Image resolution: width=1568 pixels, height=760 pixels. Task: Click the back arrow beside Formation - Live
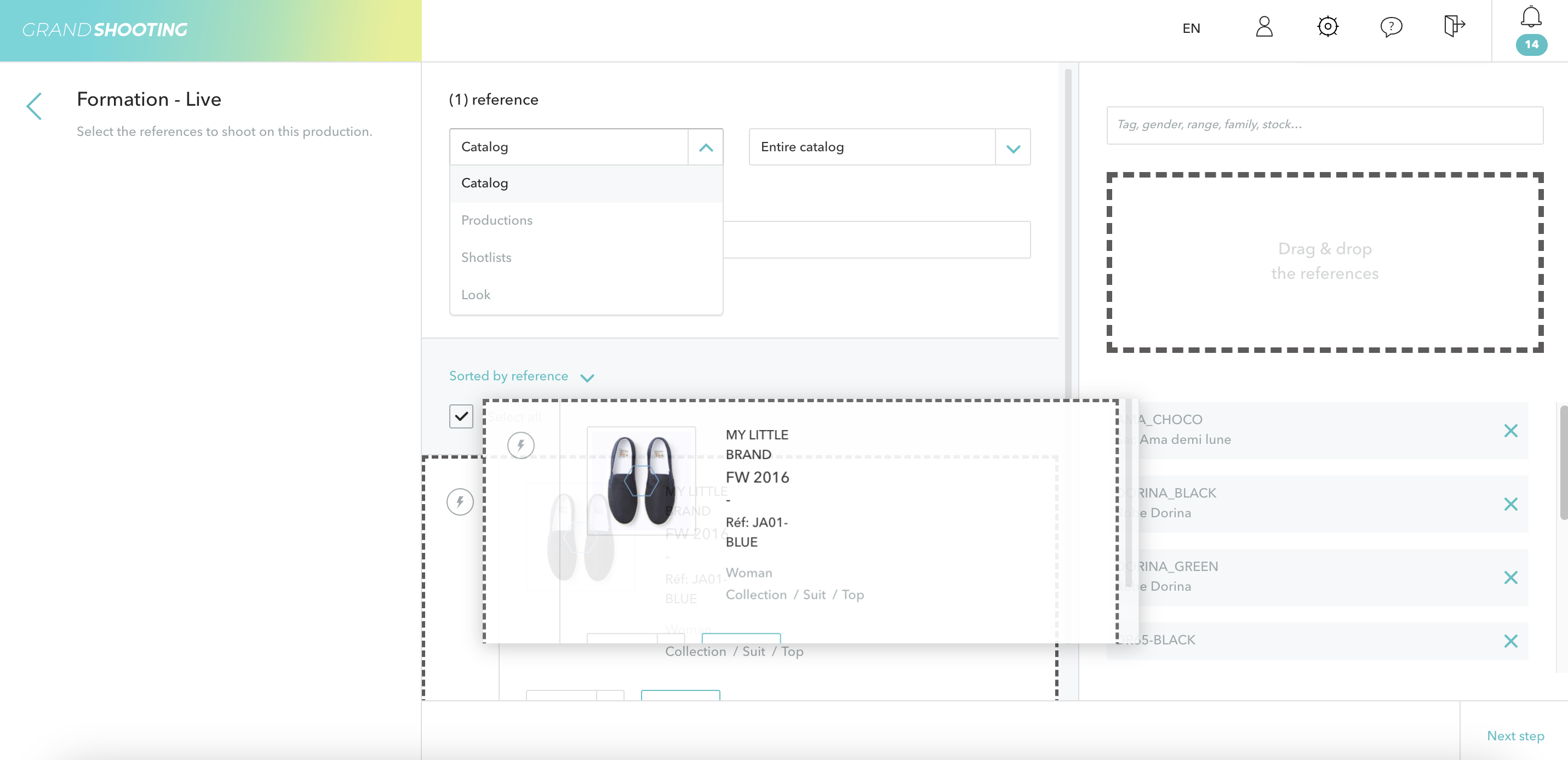tap(35, 106)
